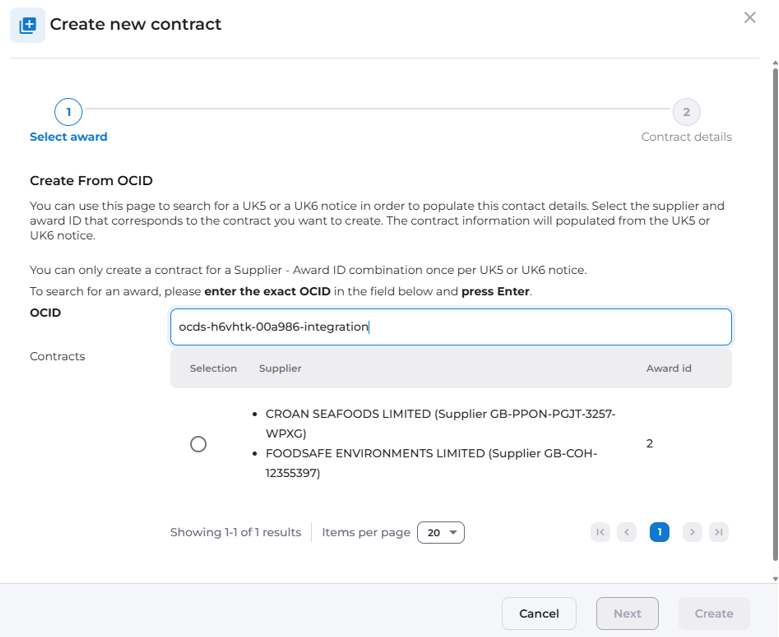The height and width of the screenshot is (637, 779).
Task: Click the Create new contract header icon
Action: [27, 25]
